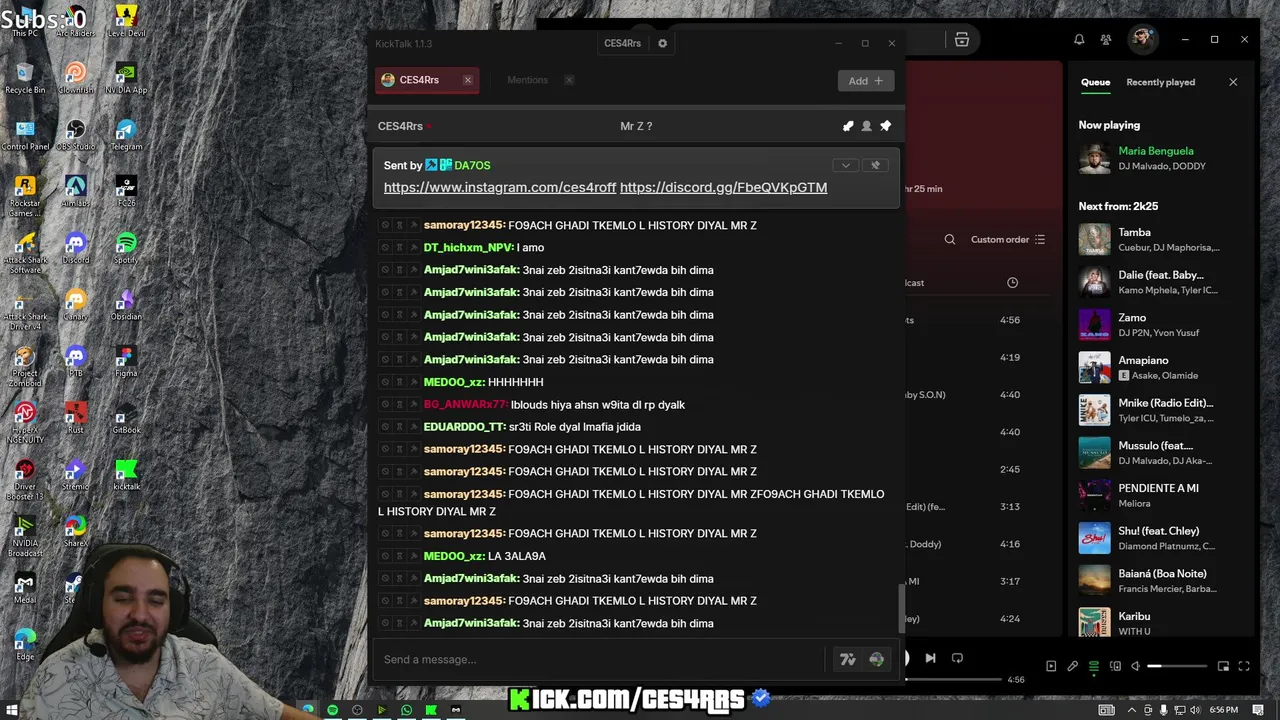Image resolution: width=1280 pixels, height=720 pixels.
Task: Open Custom order sort dropdown in Spotify
Action: click(x=1008, y=239)
